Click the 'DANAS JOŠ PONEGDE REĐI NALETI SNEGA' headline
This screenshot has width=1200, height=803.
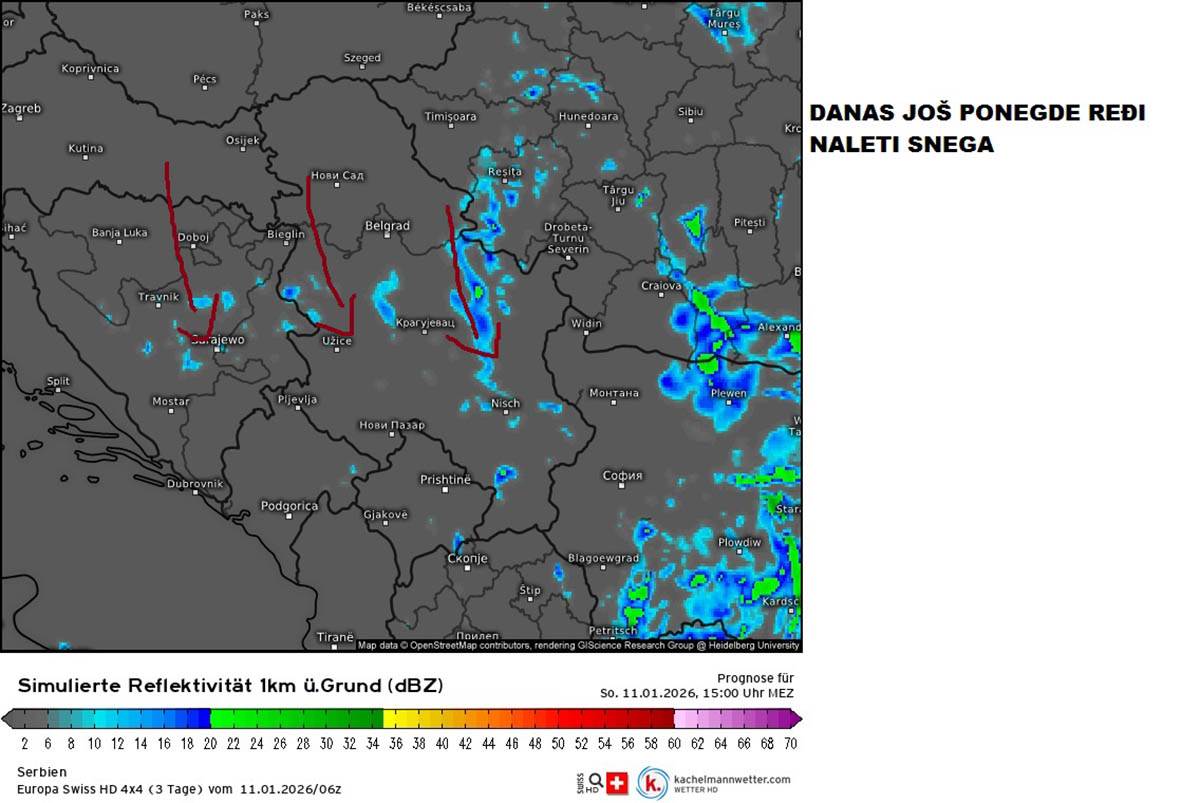pos(977,129)
